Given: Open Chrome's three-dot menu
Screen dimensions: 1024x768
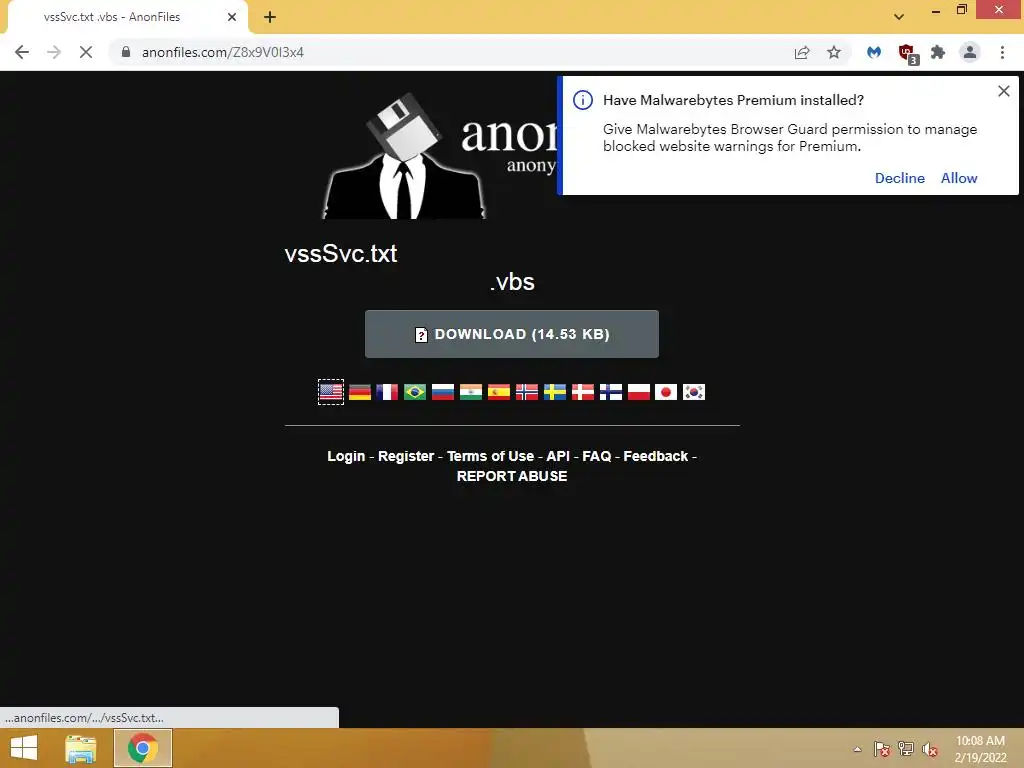Looking at the screenshot, I should [x=1002, y=52].
